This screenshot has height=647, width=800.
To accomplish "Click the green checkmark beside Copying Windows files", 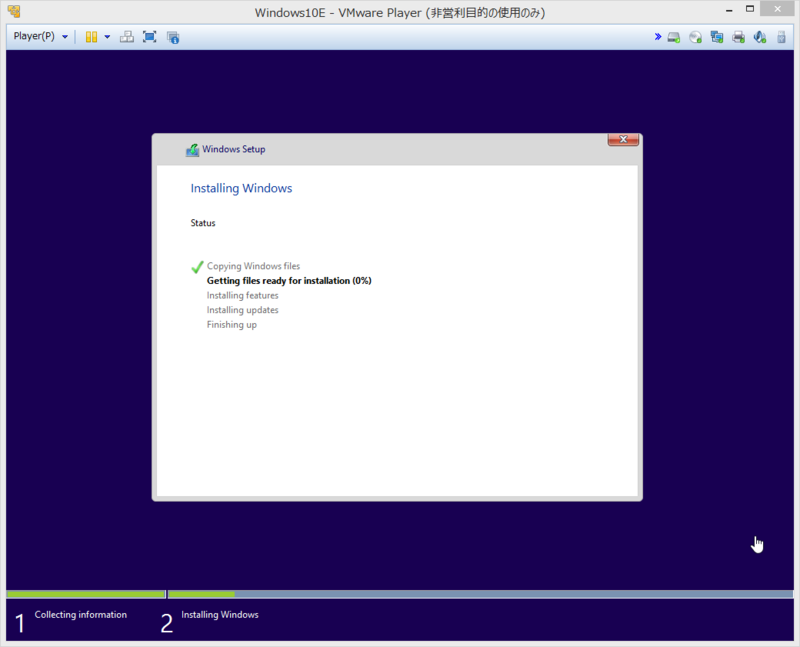I will pos(197,267).
